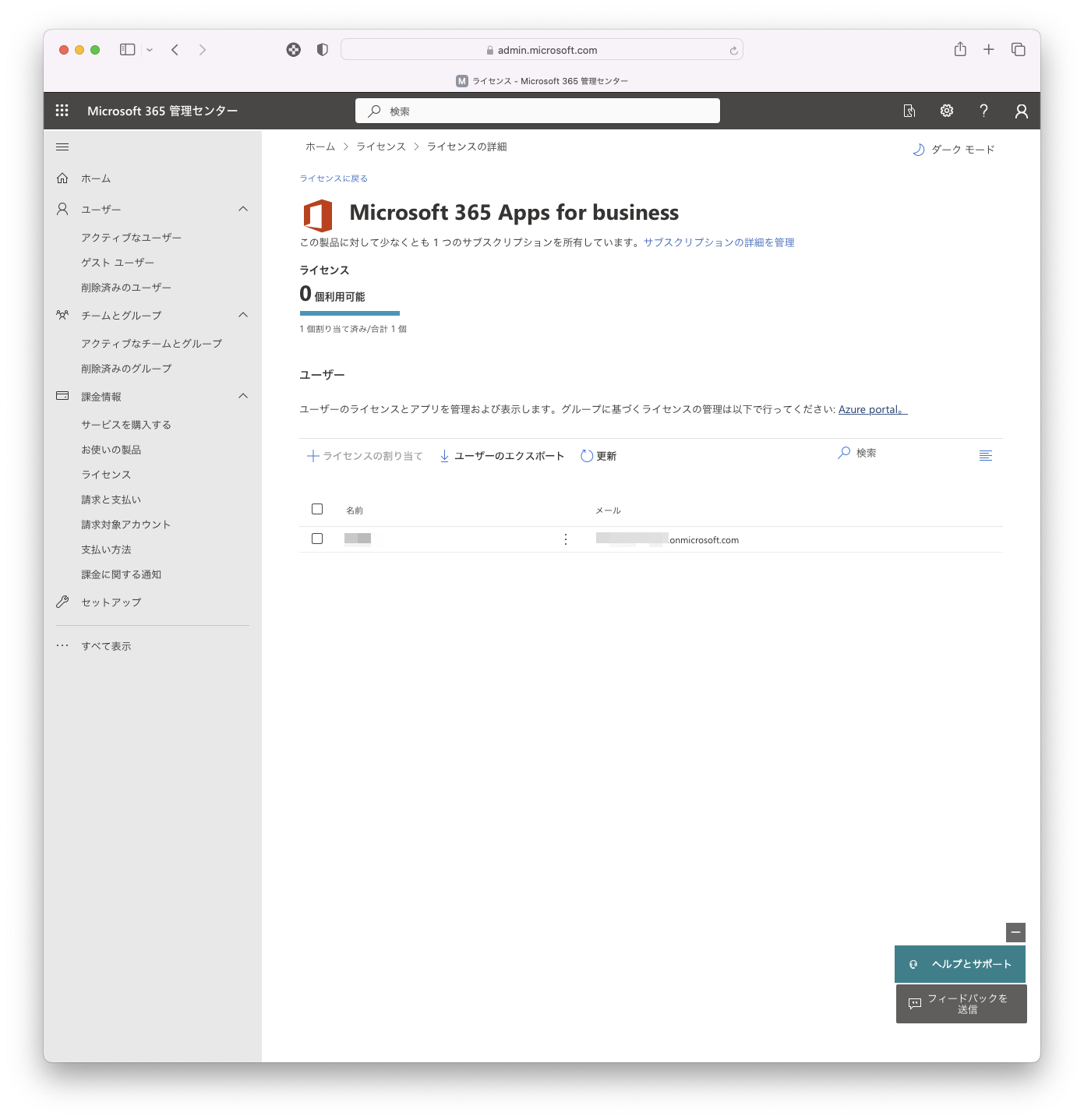
Task: Open アクティブなユーザー in sidebar
Action: (x=132, y=238)
